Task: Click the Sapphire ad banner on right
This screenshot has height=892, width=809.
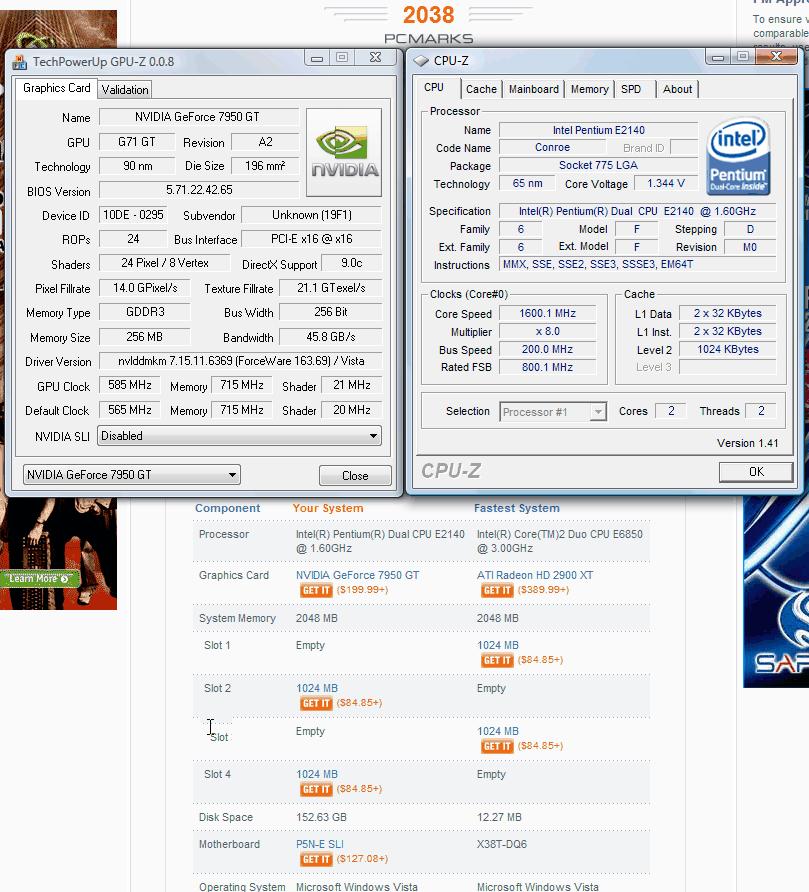Action: [x=776, y=592]
